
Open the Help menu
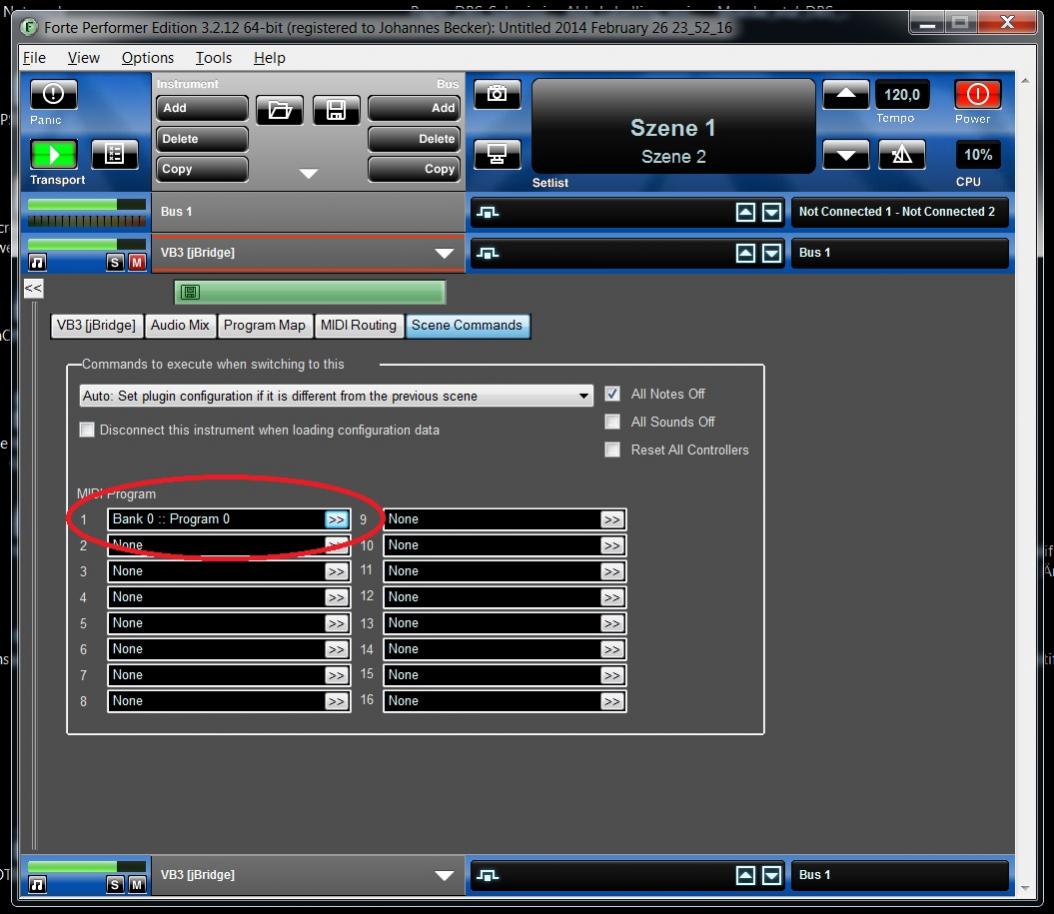click(269, 58)
